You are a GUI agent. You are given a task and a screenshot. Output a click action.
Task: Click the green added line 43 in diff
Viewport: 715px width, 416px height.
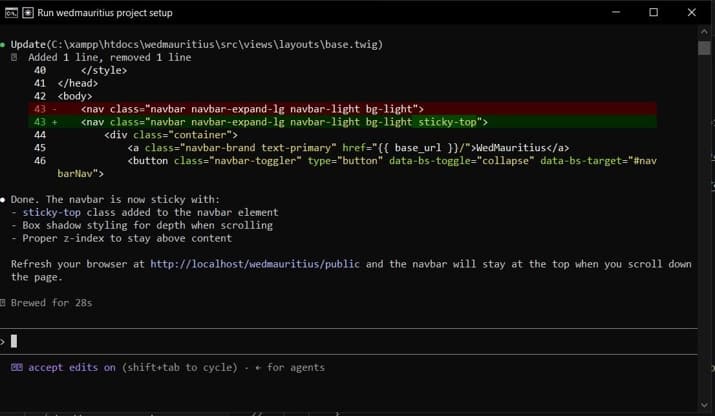coord(342,122)
